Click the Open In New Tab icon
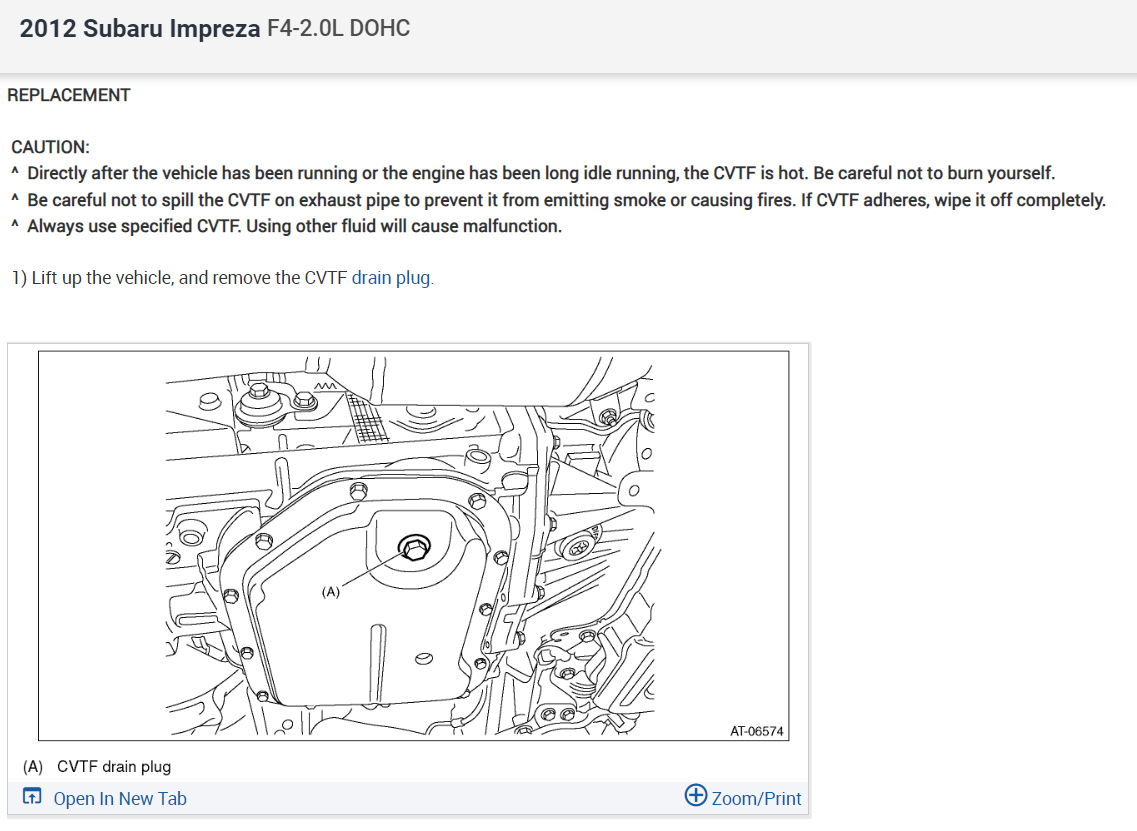This screenshot has height=831, width=1137. [32, 797]
